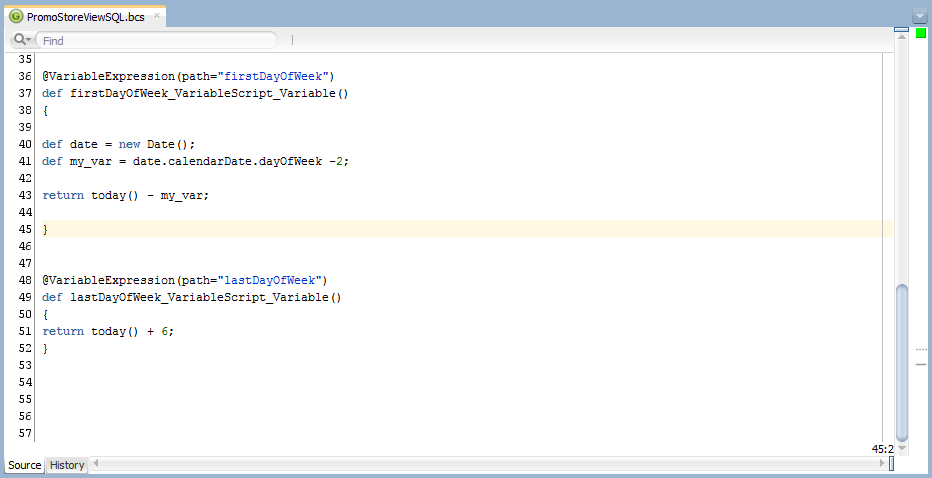Click into the Find search field
This screenshot has height=478, width=932.
click(x=155, y=41)
